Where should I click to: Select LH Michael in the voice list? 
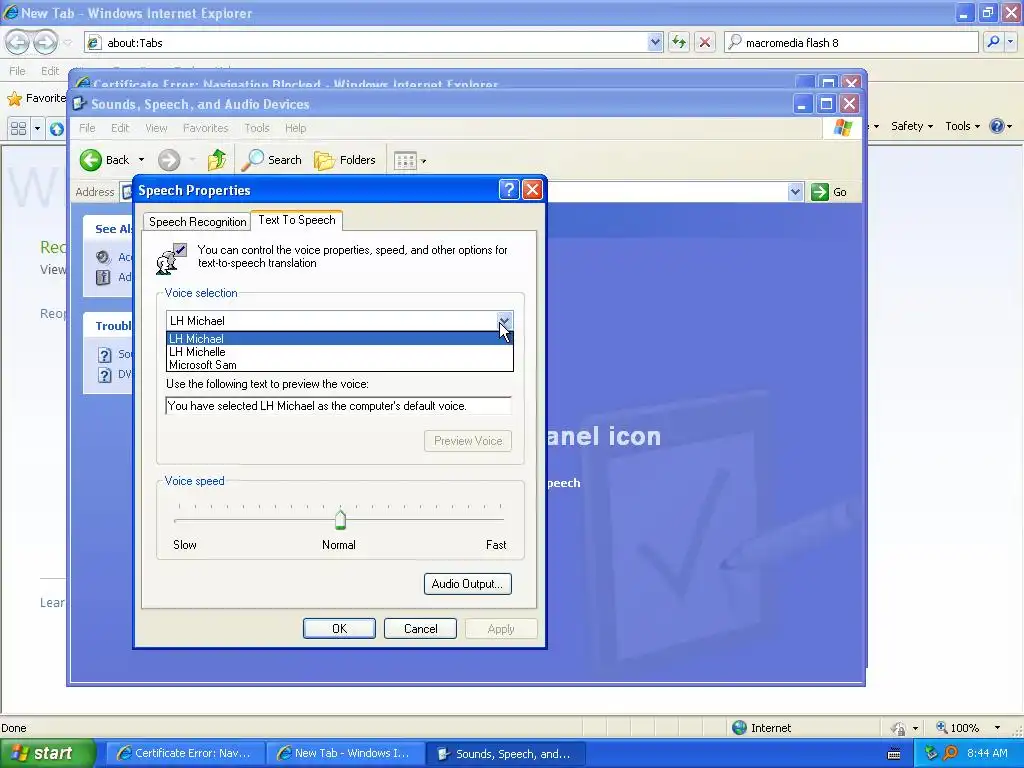(x=340, y=338)
